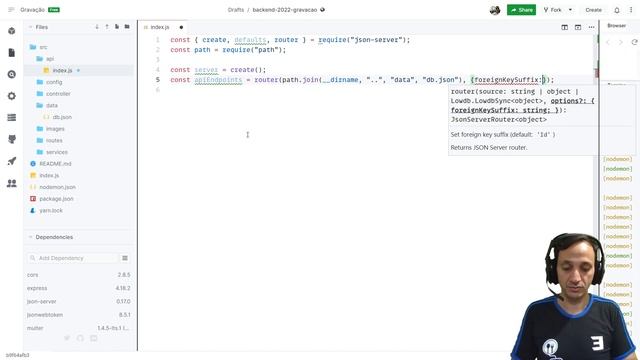Click the multer dependency row
The width and height of the screenshot is (640, 360).
pos(78,328)
